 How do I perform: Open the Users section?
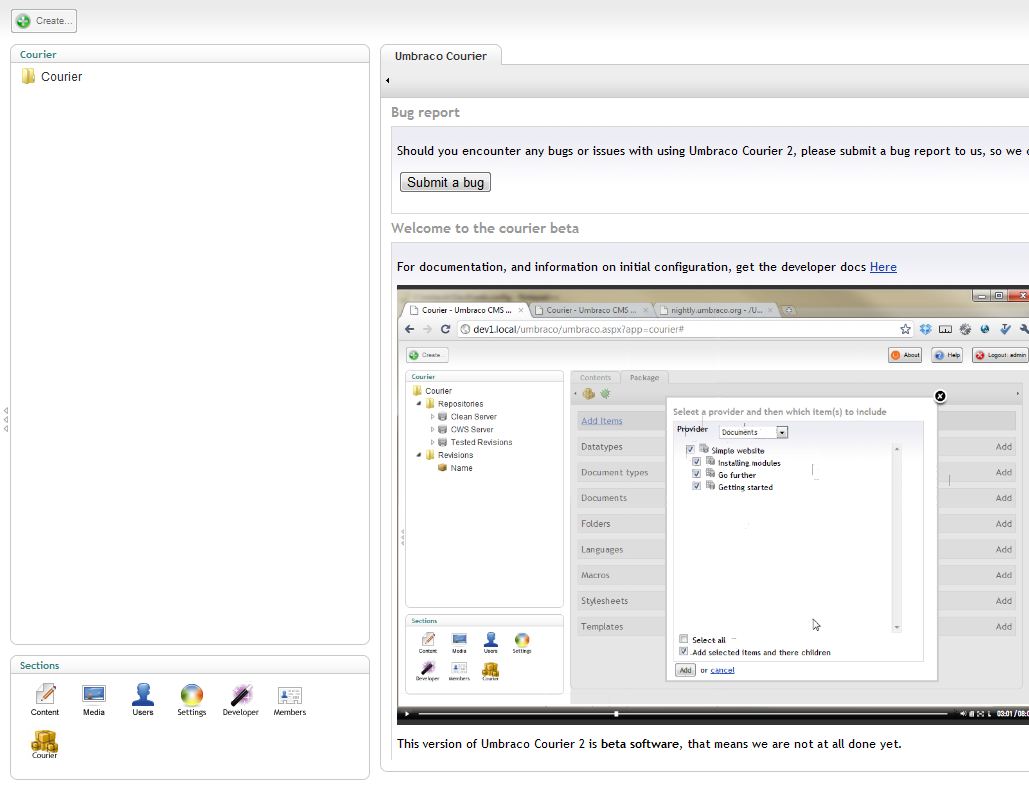[142, 700]
